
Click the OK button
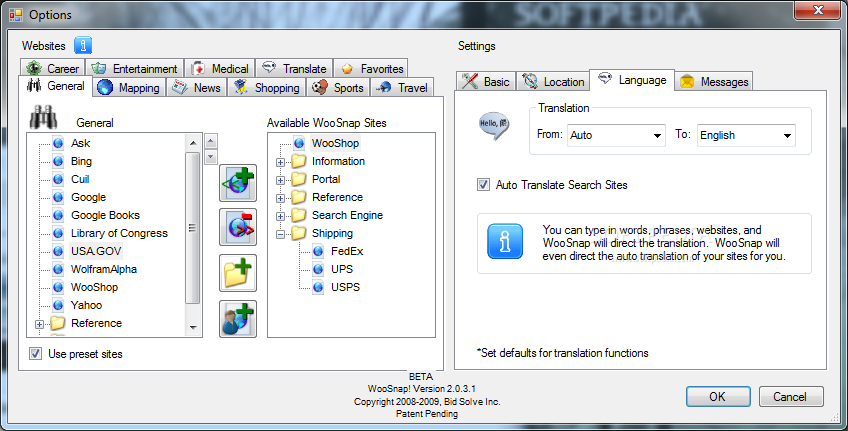tap(718, 396)
